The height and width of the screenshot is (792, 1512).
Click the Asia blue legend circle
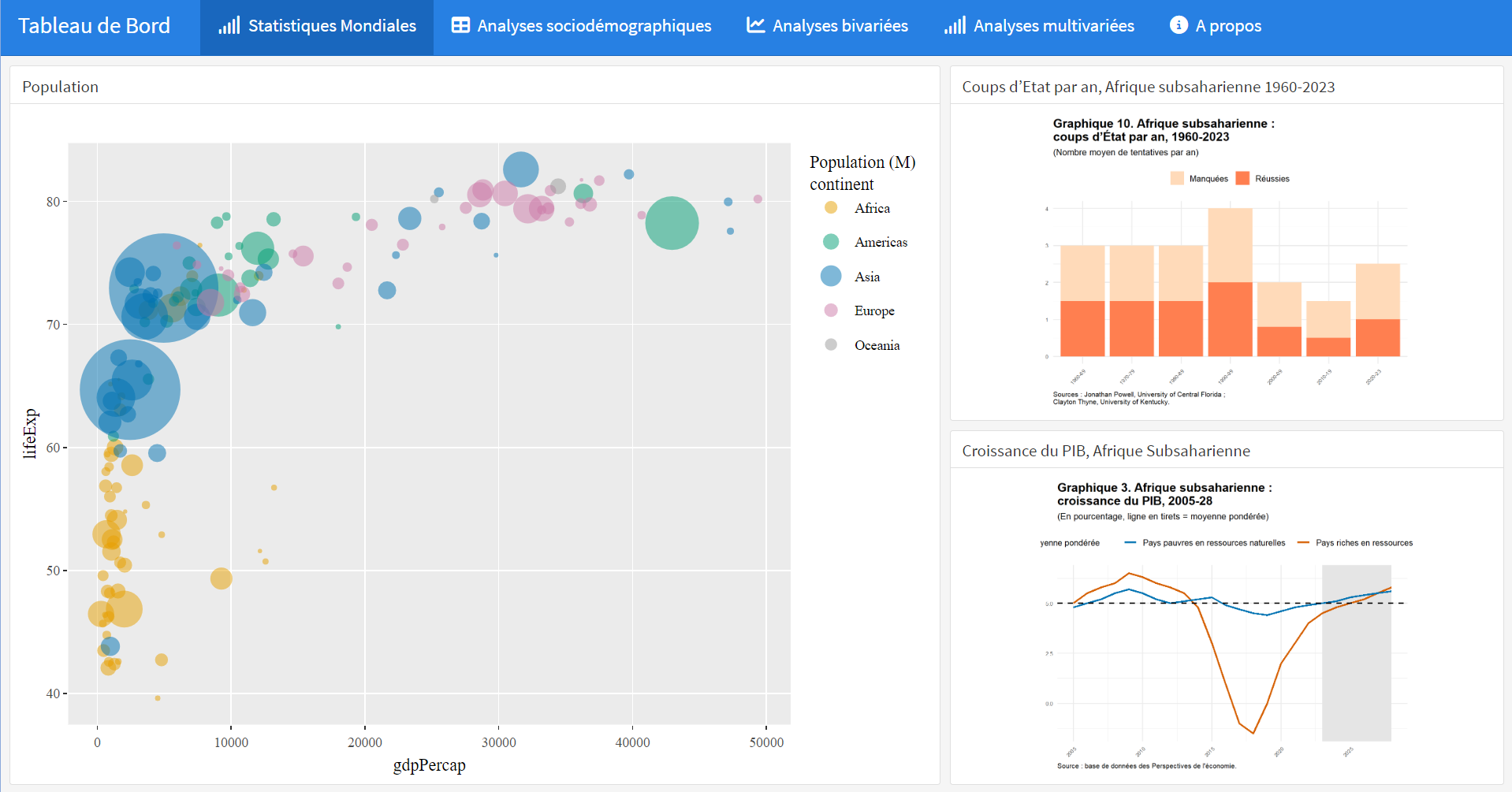tap(831, 276)
